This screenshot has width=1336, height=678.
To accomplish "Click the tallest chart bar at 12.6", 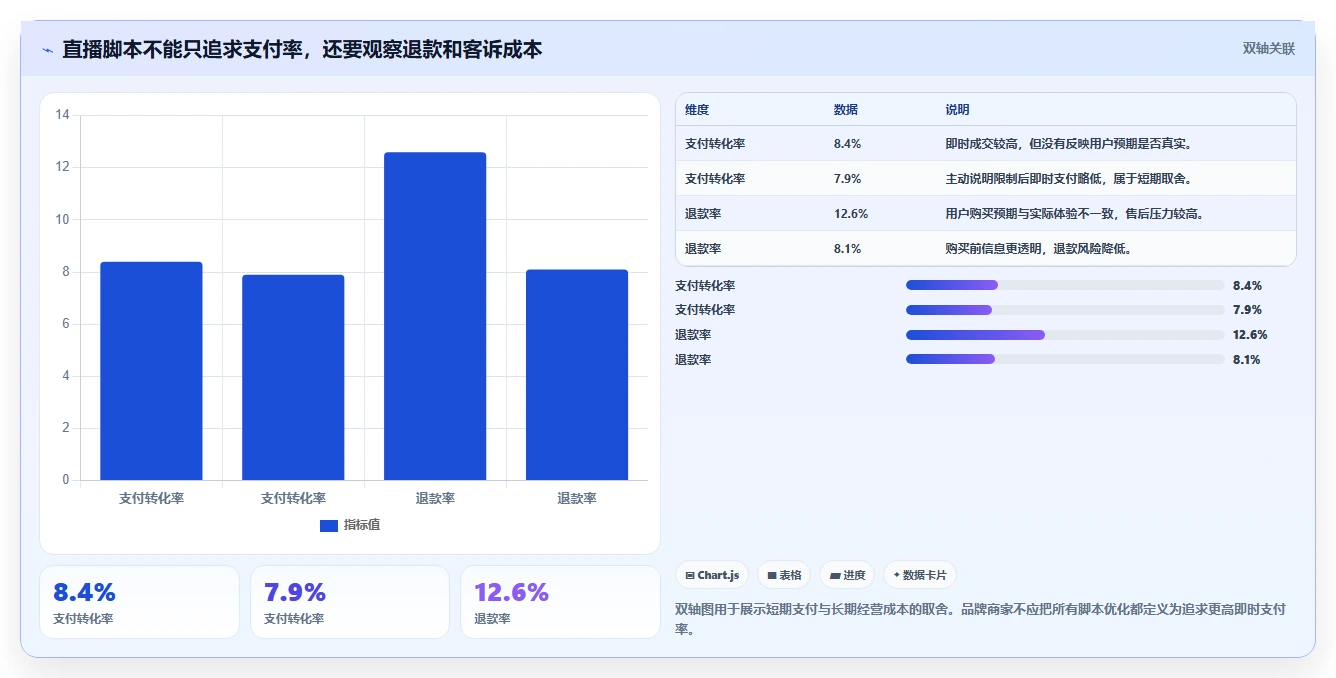I will click(435, 316).
